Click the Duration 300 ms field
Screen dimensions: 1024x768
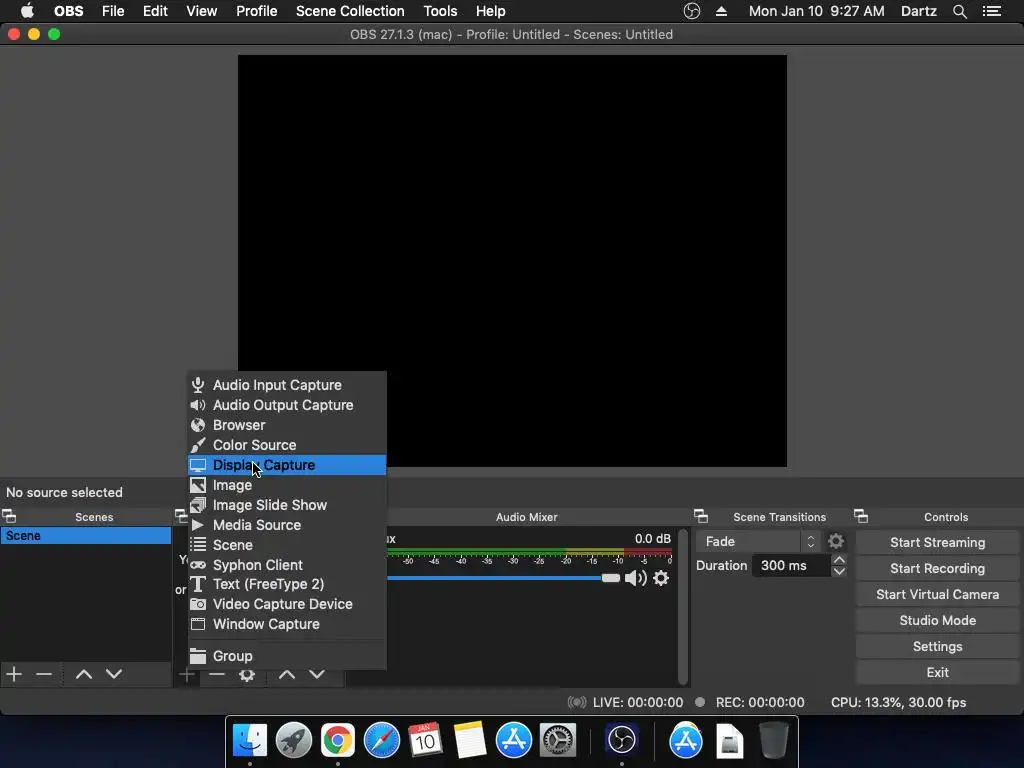(791, 566)
